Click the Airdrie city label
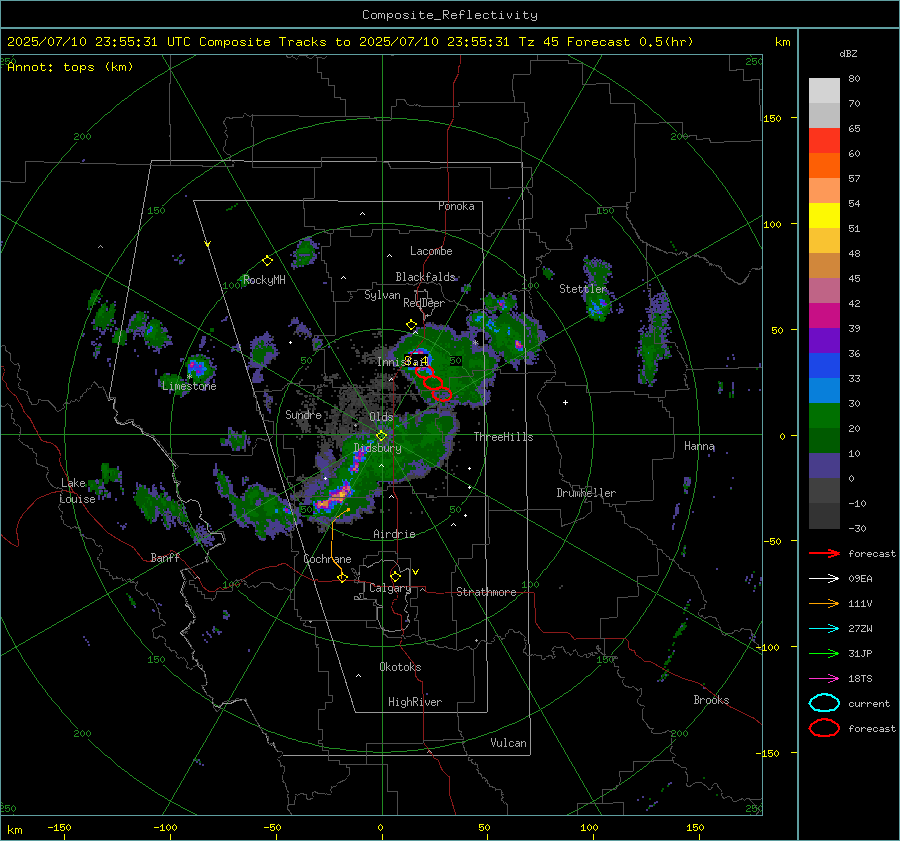Screen dimensions: 900x841 394,534
